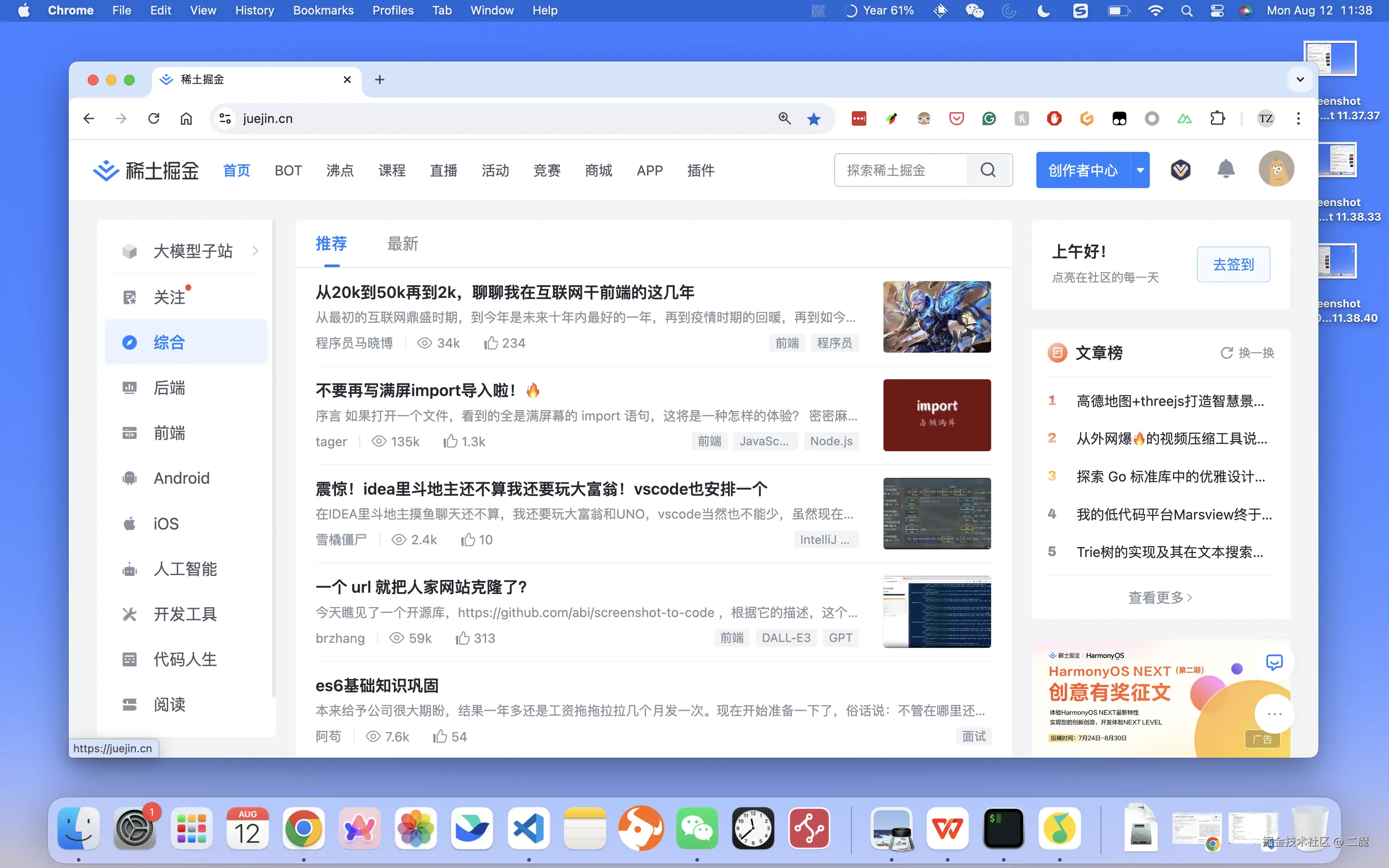Open Finder from the Dock
Image resolution: width=1389 pixels, height=868 pixels.
[79, 828]
